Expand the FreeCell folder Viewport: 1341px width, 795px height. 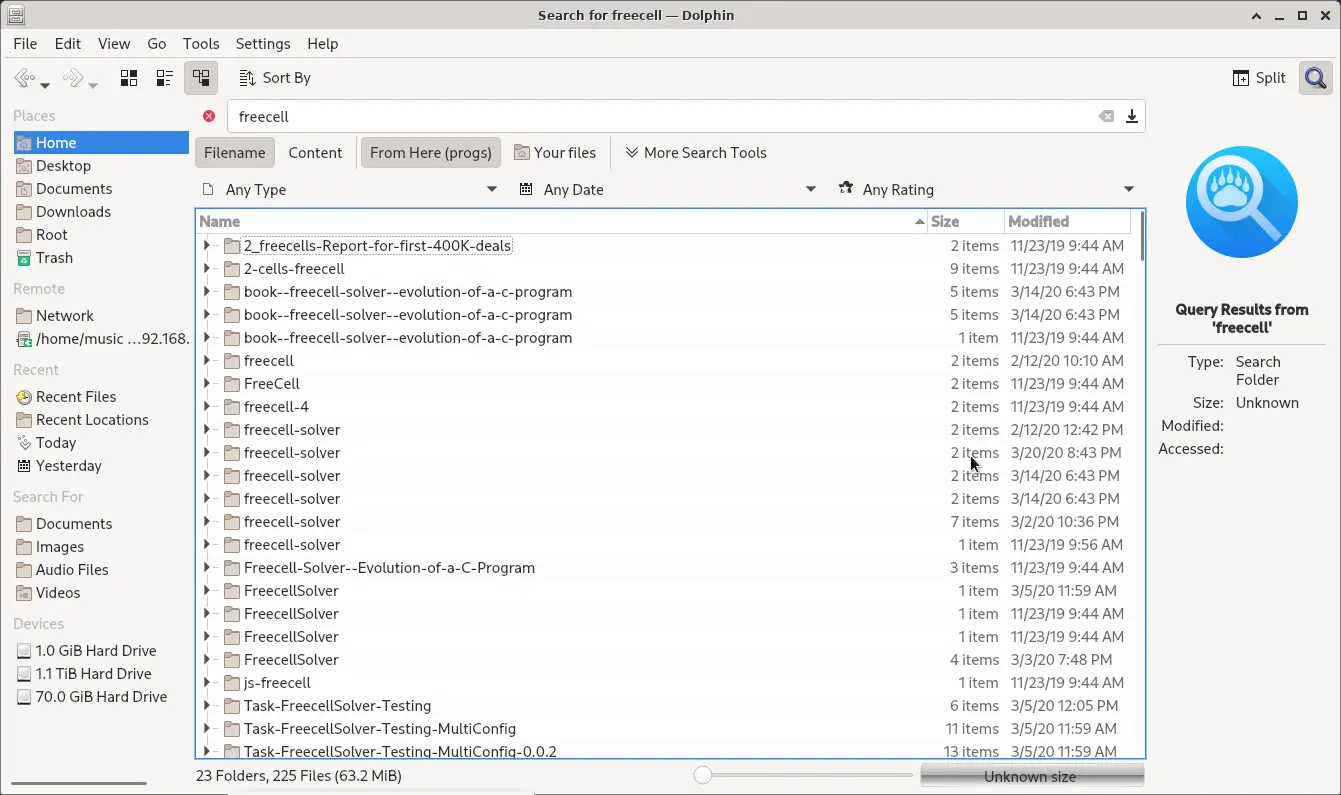pyautogui.click(x=207, y=384)
